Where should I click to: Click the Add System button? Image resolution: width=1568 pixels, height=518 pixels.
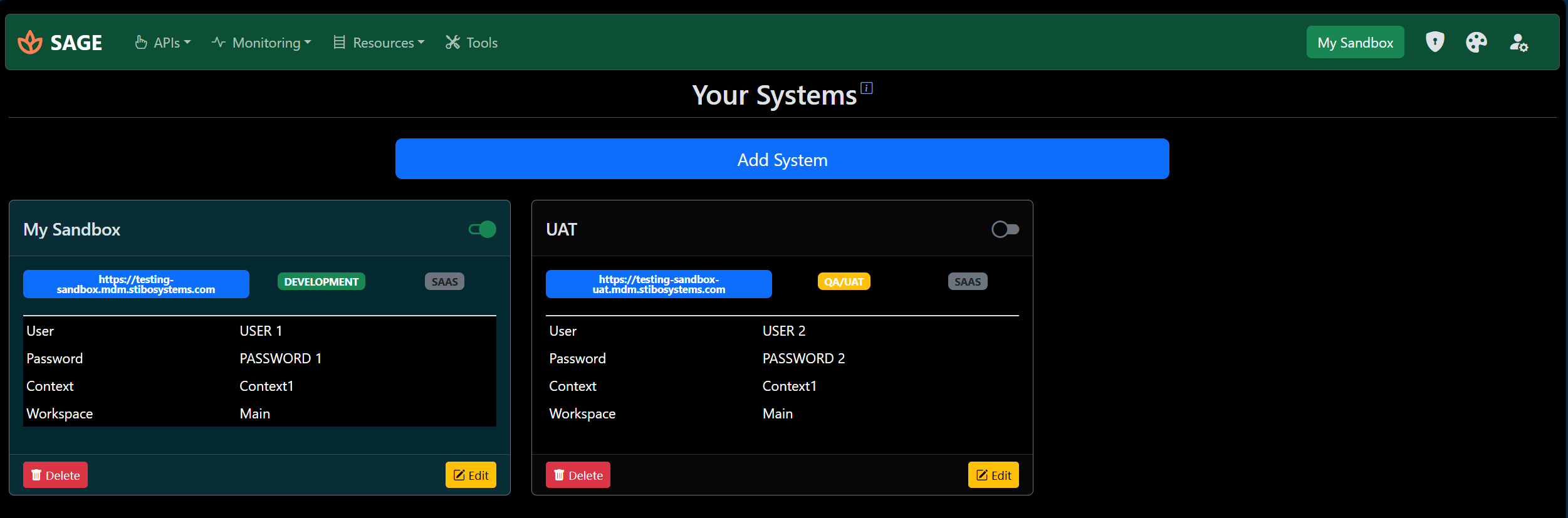point(782,159)
